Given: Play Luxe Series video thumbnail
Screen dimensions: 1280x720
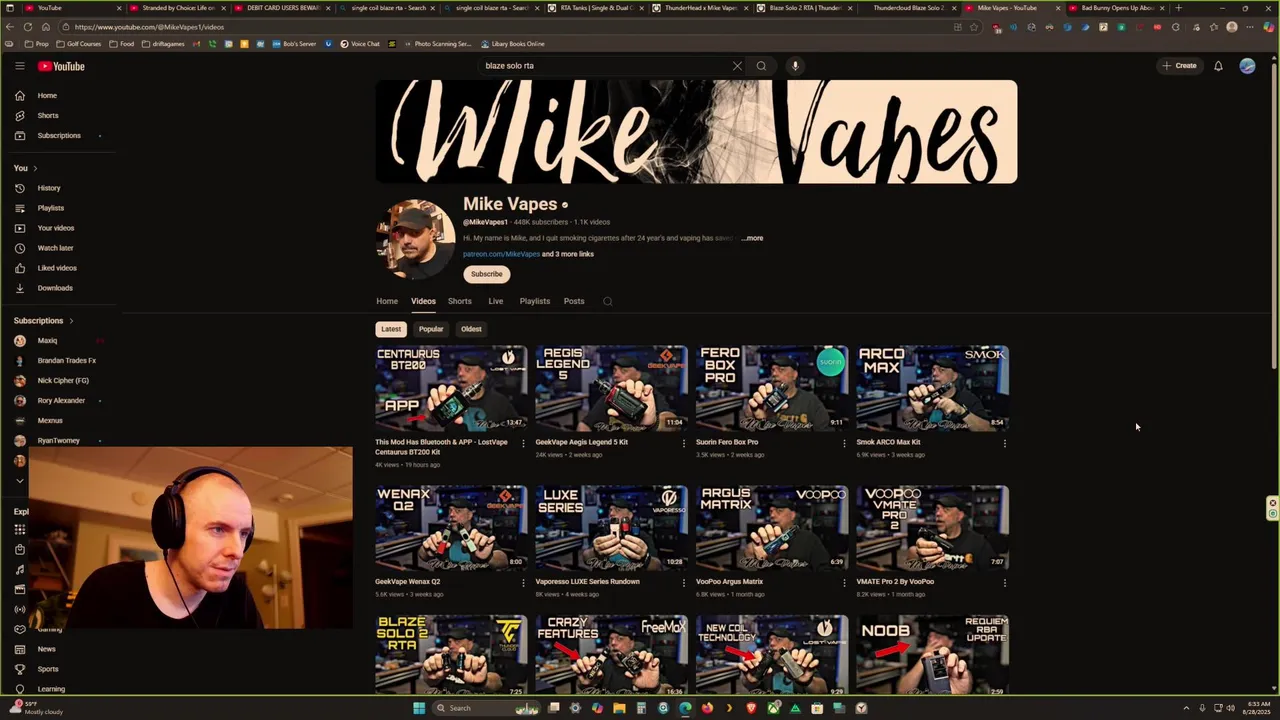Looking at the screenshot, I should (x=612, y=528).
